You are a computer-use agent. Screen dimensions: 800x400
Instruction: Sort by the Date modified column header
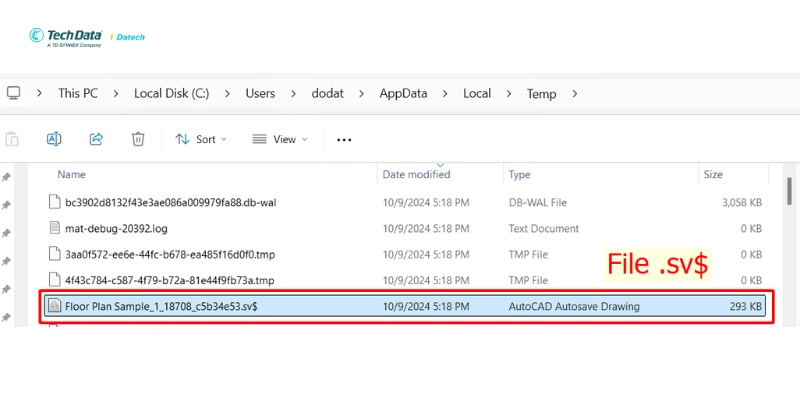tap(416, 174)
